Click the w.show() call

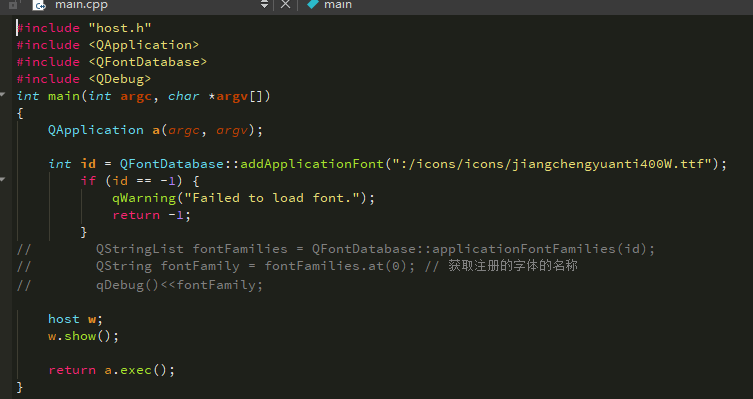[83, 336]
